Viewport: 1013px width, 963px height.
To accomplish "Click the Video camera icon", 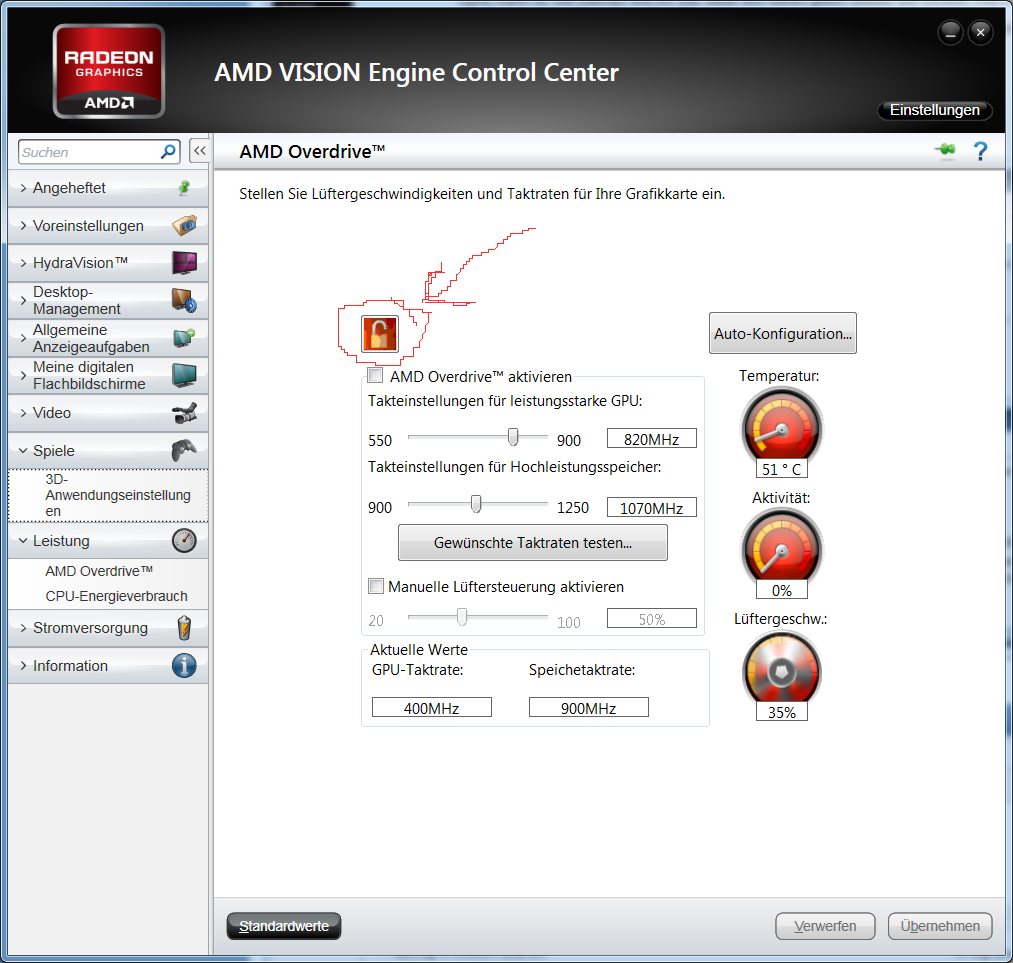I will point(184,413).
